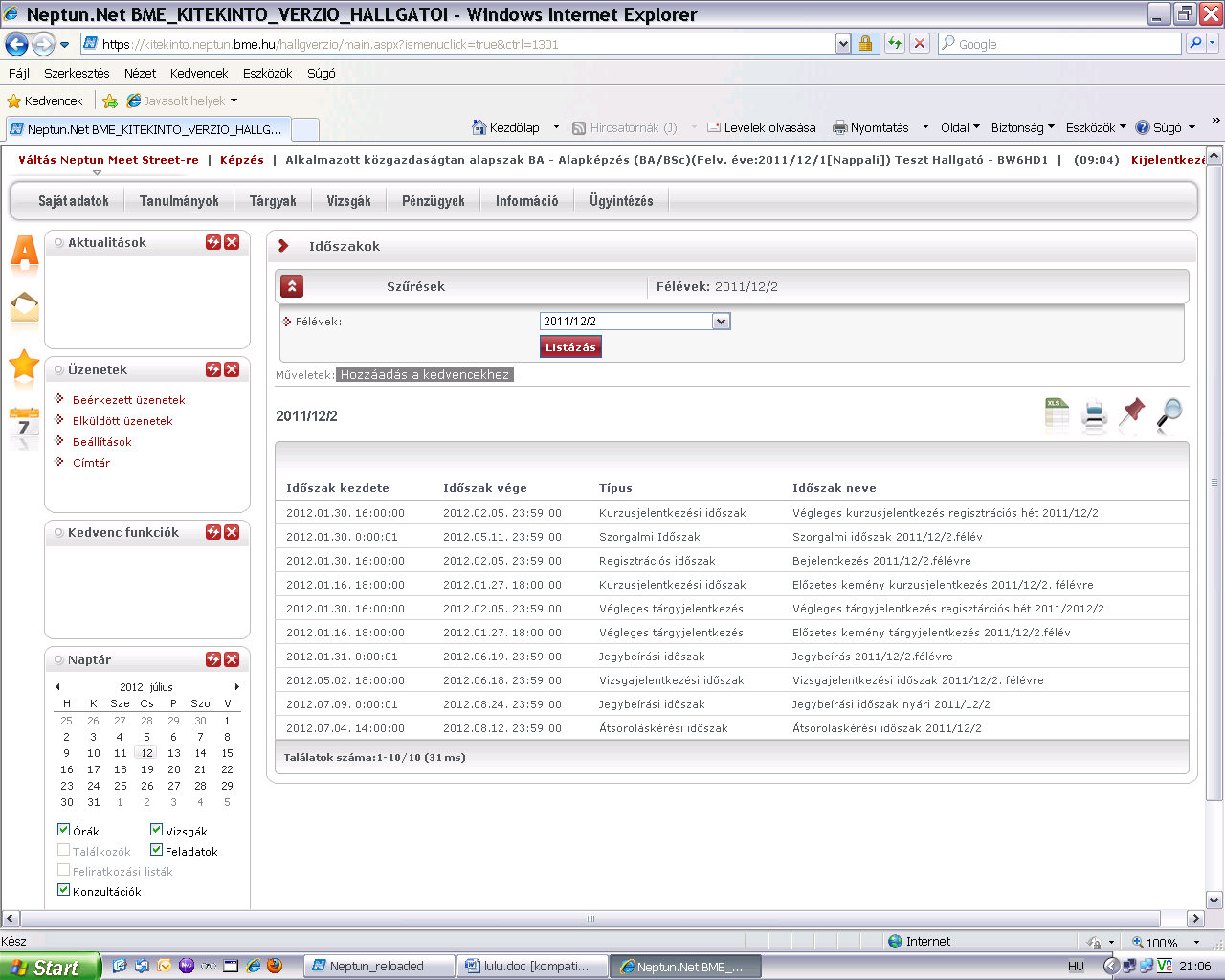1225x980 pixels.
Task: Open the Ügyintézés menu
Action: coord(621,201)
